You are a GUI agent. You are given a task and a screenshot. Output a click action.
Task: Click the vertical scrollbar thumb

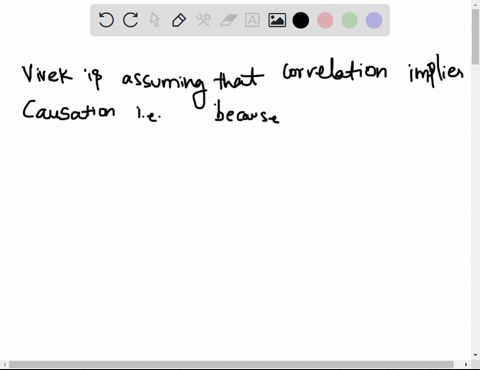tap(476, 37)
